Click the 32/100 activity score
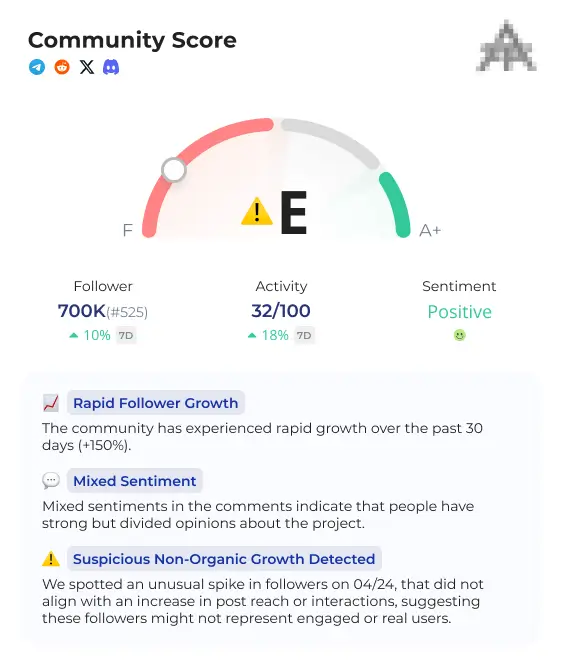 [281, 311]
